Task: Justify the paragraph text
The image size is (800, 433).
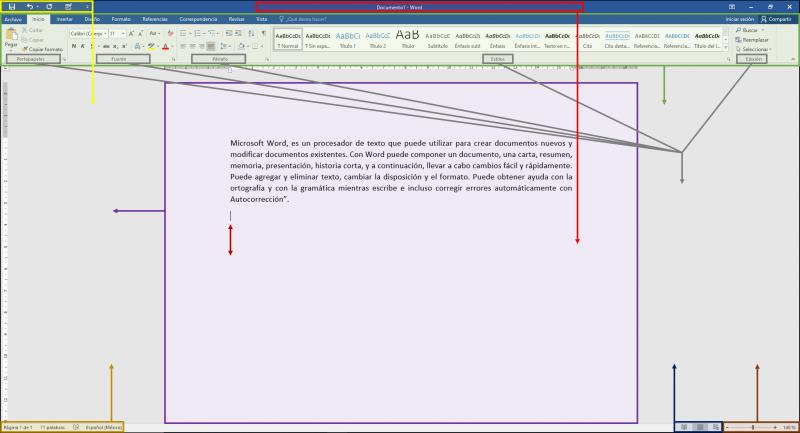Action: coord(211,46)
